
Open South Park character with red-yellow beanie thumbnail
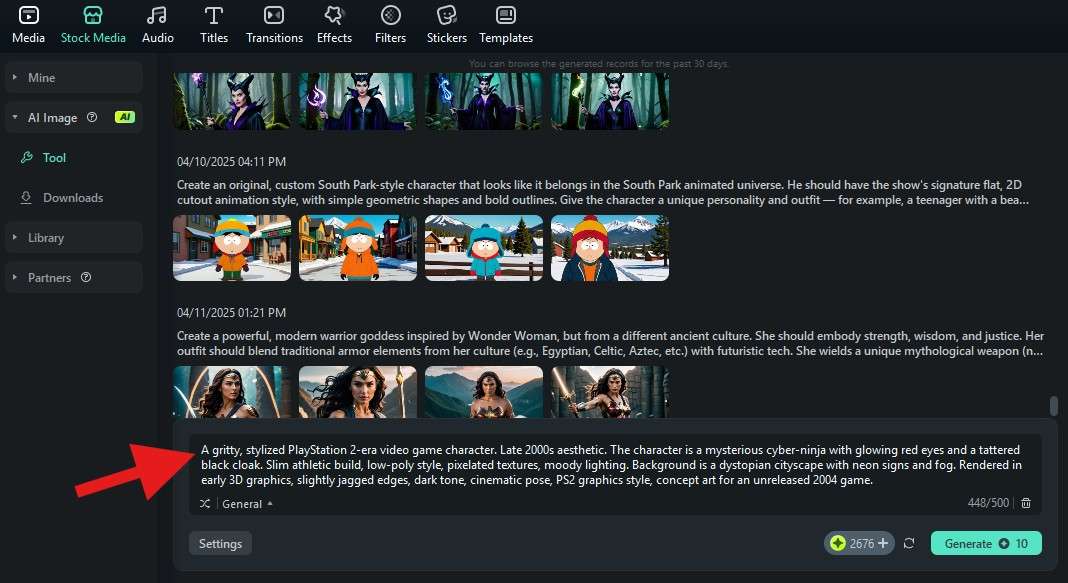coord(610,248)
